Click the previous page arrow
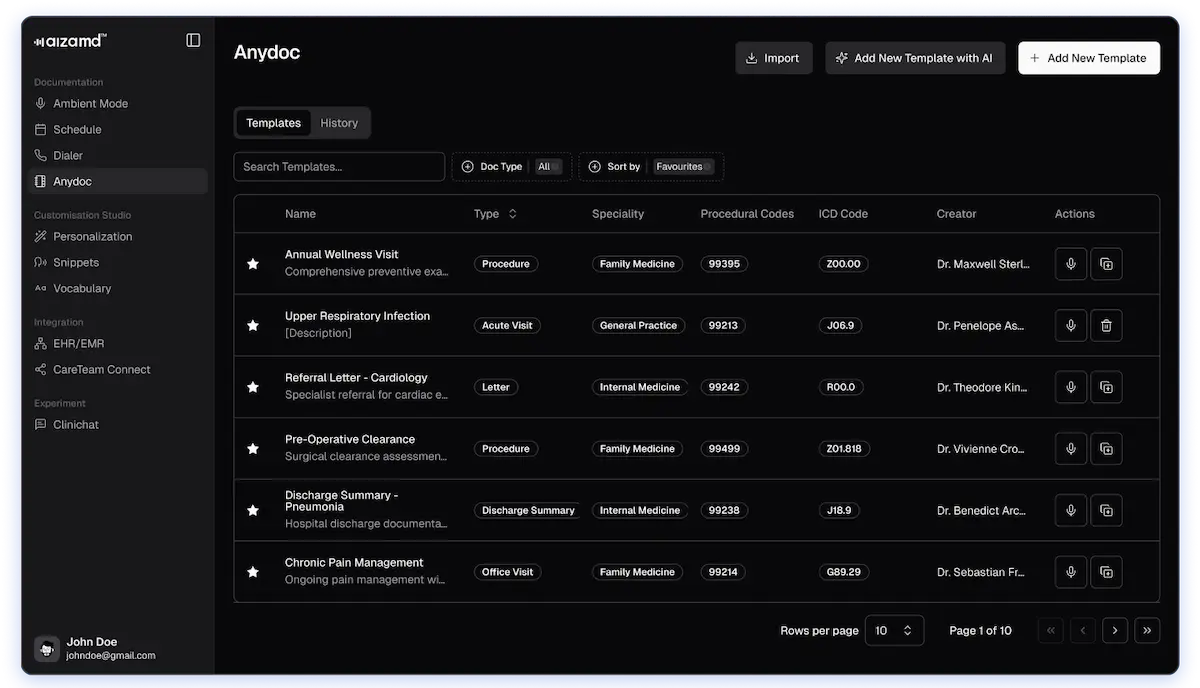The image size is (1200, 688). (1083, 630)
